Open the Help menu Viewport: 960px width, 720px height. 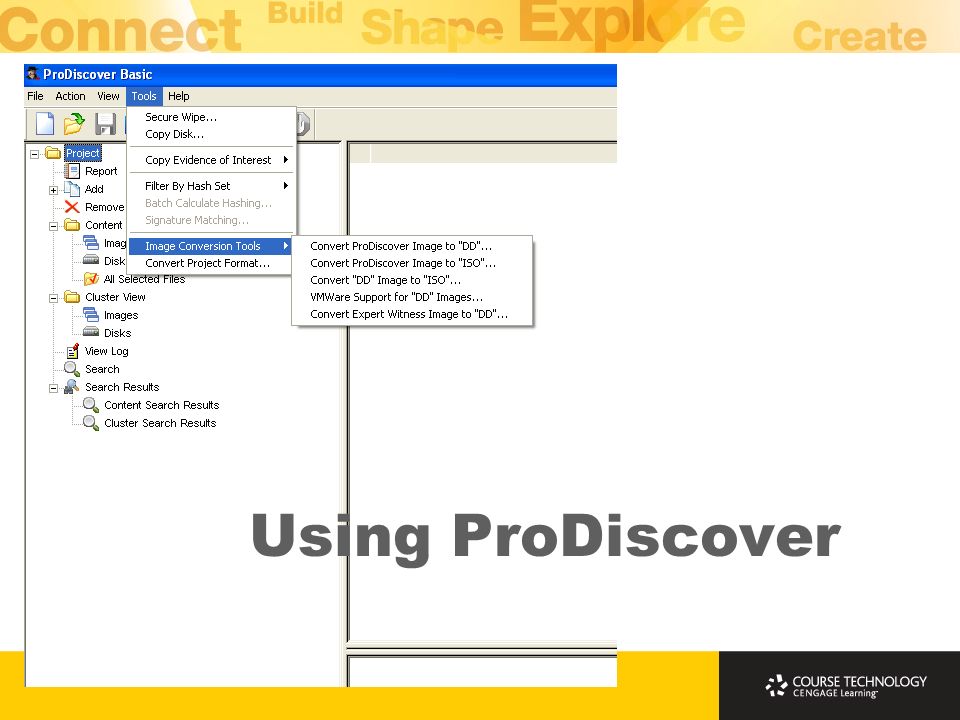[x=179, y=96]
